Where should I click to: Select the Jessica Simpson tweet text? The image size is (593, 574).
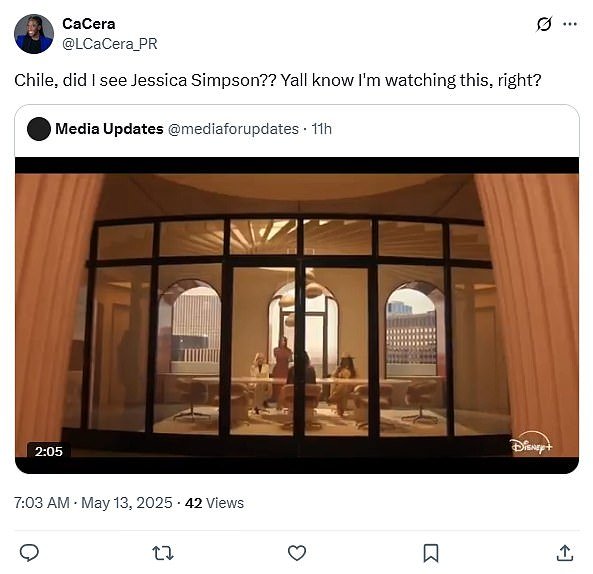point(278,81)
